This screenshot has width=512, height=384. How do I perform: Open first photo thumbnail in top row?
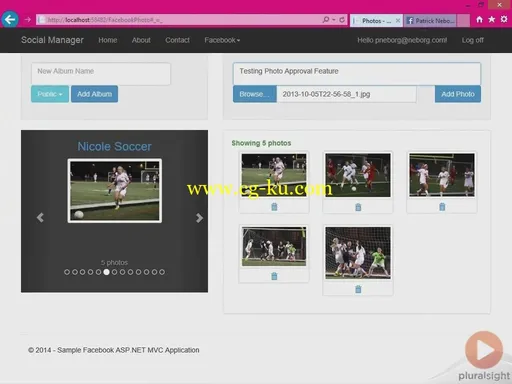pos(274,175)
